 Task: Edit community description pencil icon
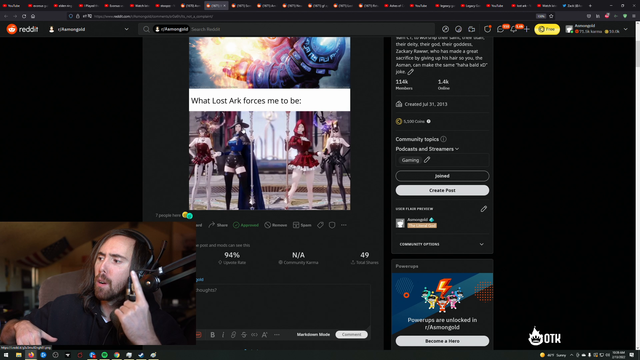[x=411, y=72]
